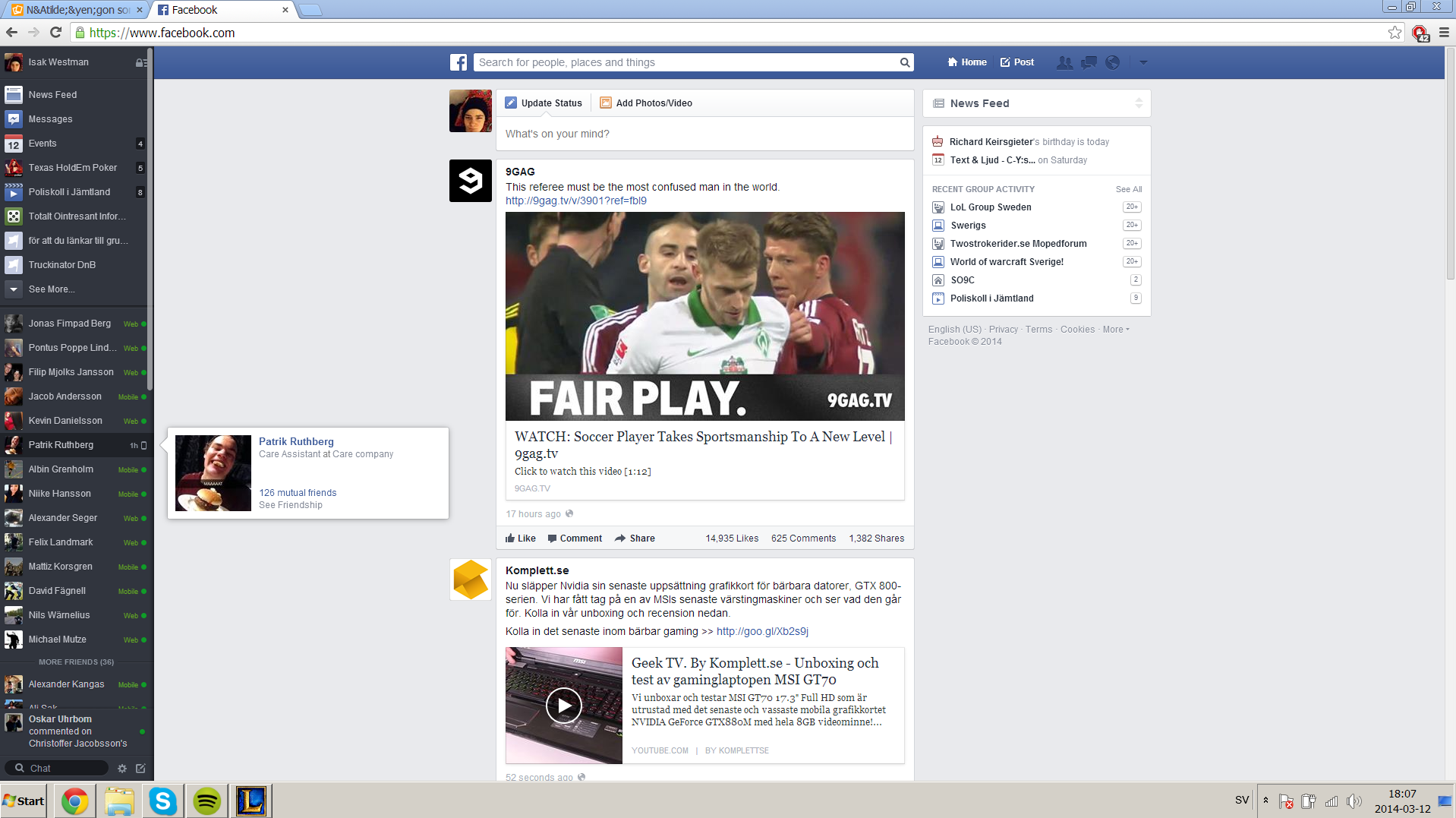Image resolution: width=1456 pixels, height=818 pixels.
Task: Open News Feed sort dropdown arrows
Action: click(1139, 103)
